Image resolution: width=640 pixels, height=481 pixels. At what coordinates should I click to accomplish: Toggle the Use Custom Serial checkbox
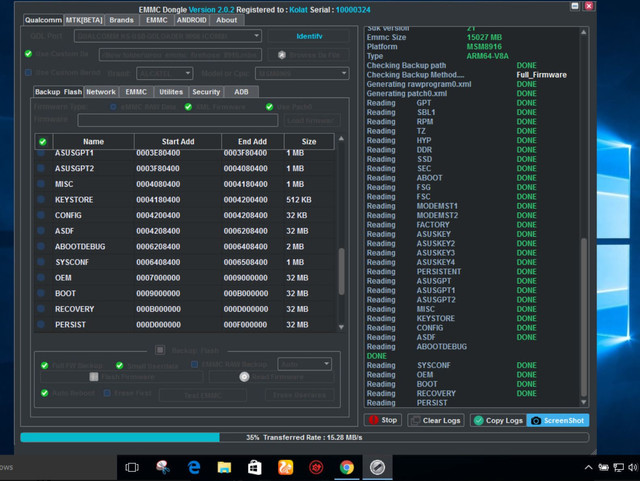(28, 73)
